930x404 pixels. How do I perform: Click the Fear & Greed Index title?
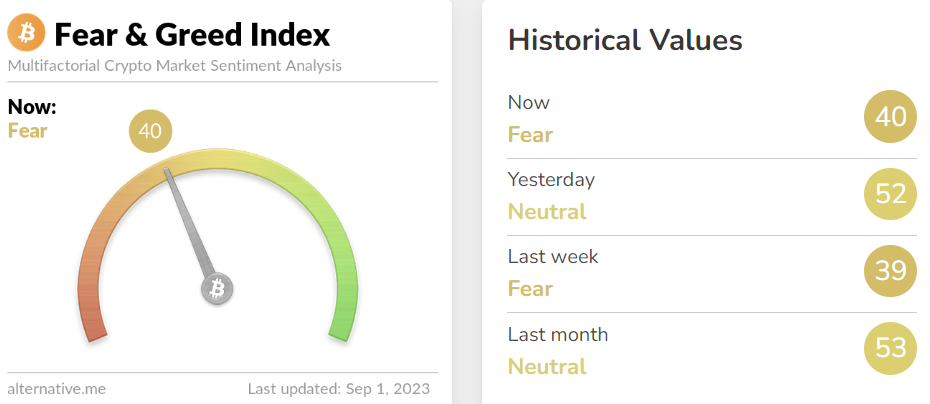click(x=192, y=35)
